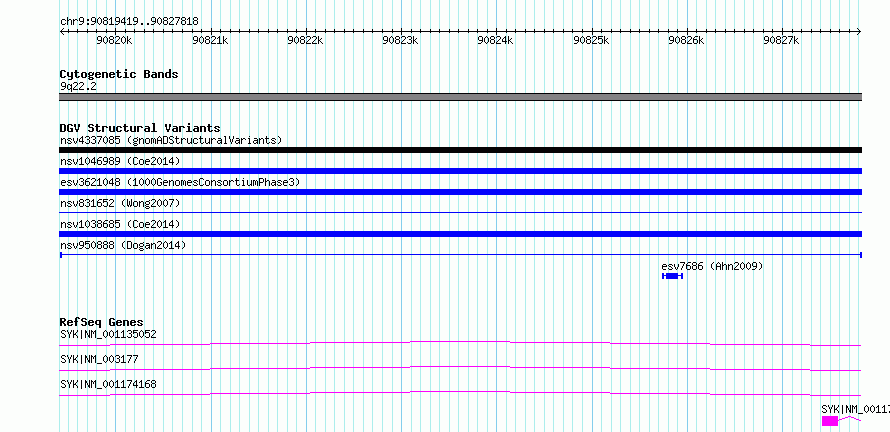Viewport: 890px width, 432px height.
Task: Click the 9q22.2 band label
Action: click(x=78, y=87)
